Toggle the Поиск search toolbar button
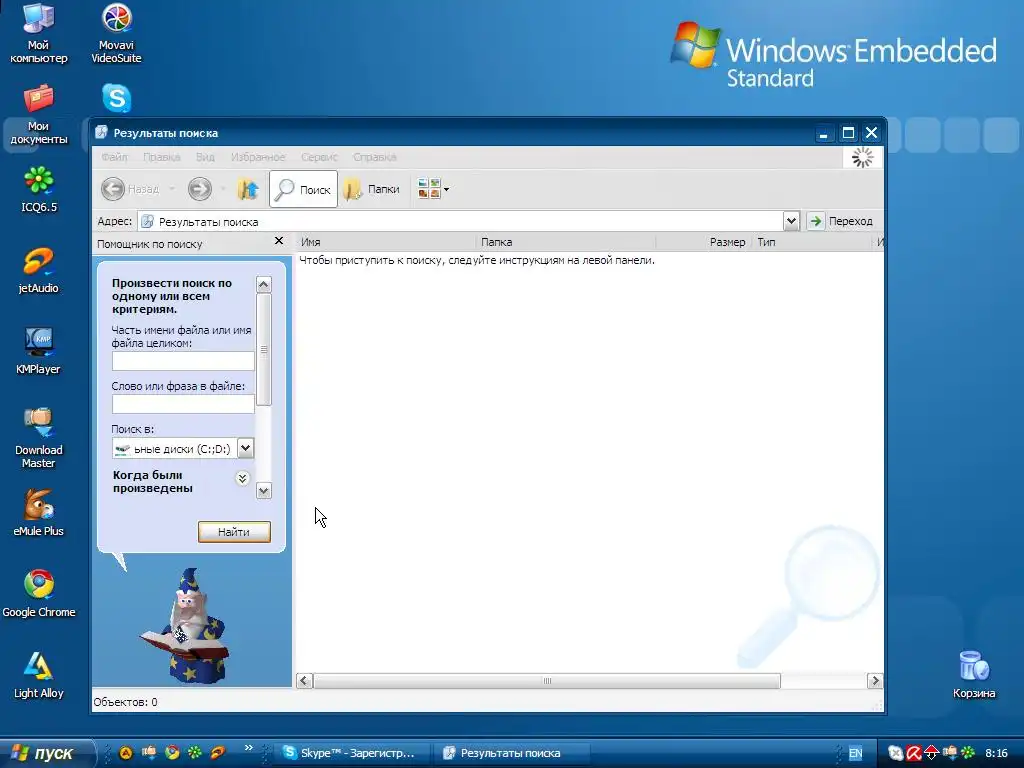1024x768 pixels. tap(304, 189)
